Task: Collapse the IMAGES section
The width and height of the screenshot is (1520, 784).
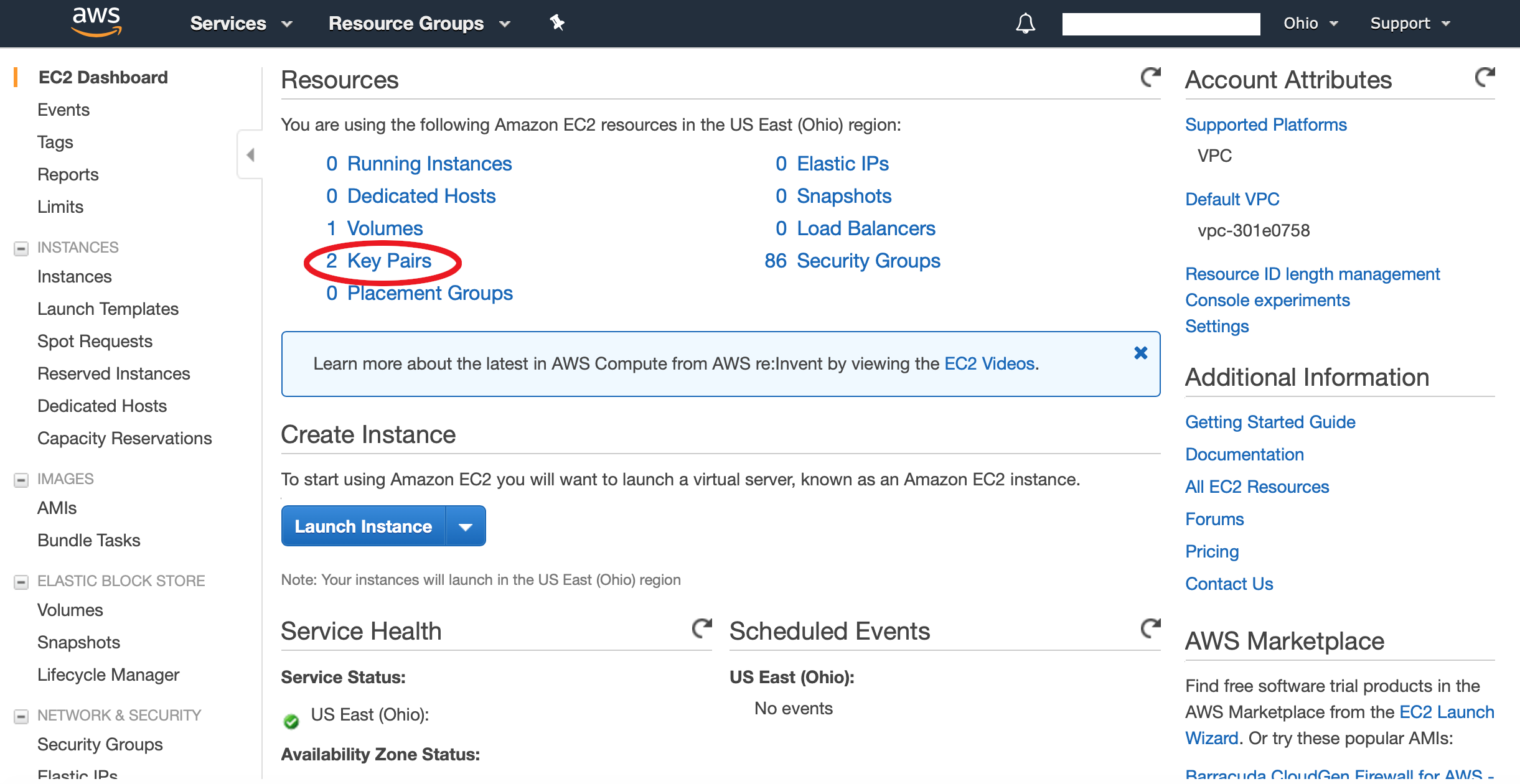Action: tap(21, 480)
